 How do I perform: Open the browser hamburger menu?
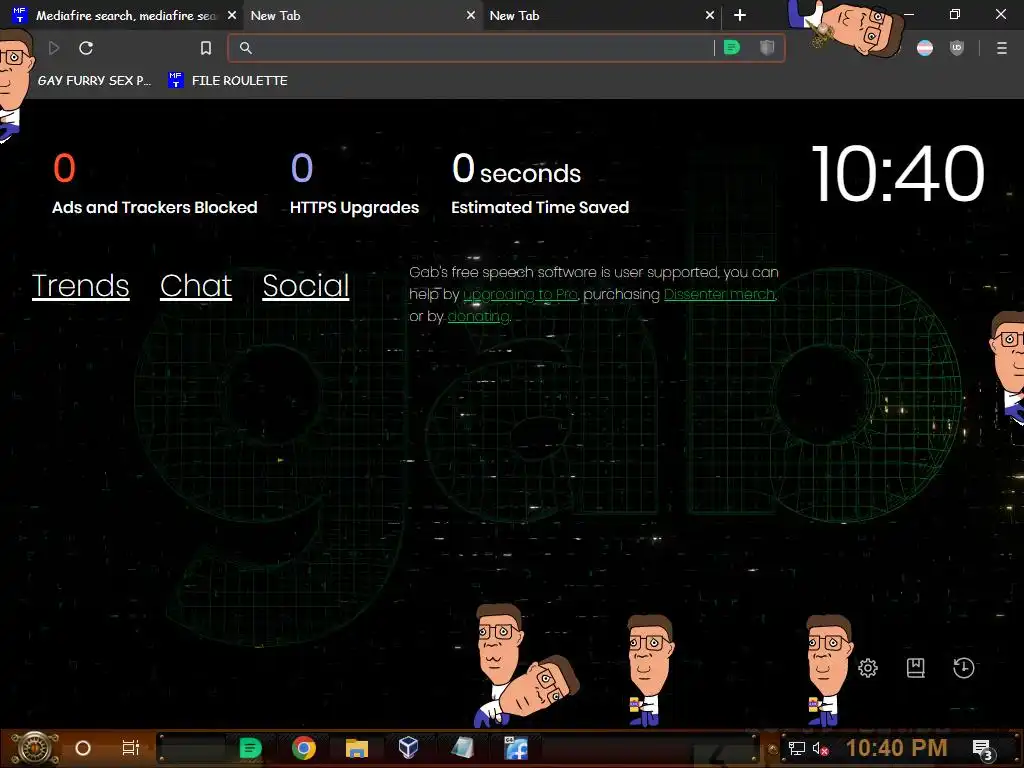point(1002,48)
